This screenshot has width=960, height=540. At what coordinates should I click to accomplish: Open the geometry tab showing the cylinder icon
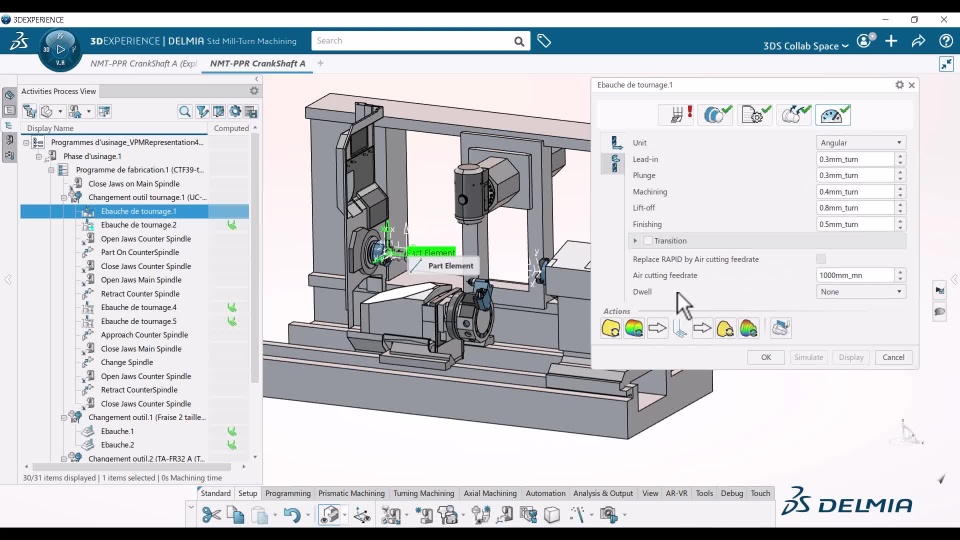[x=716, y=114]
